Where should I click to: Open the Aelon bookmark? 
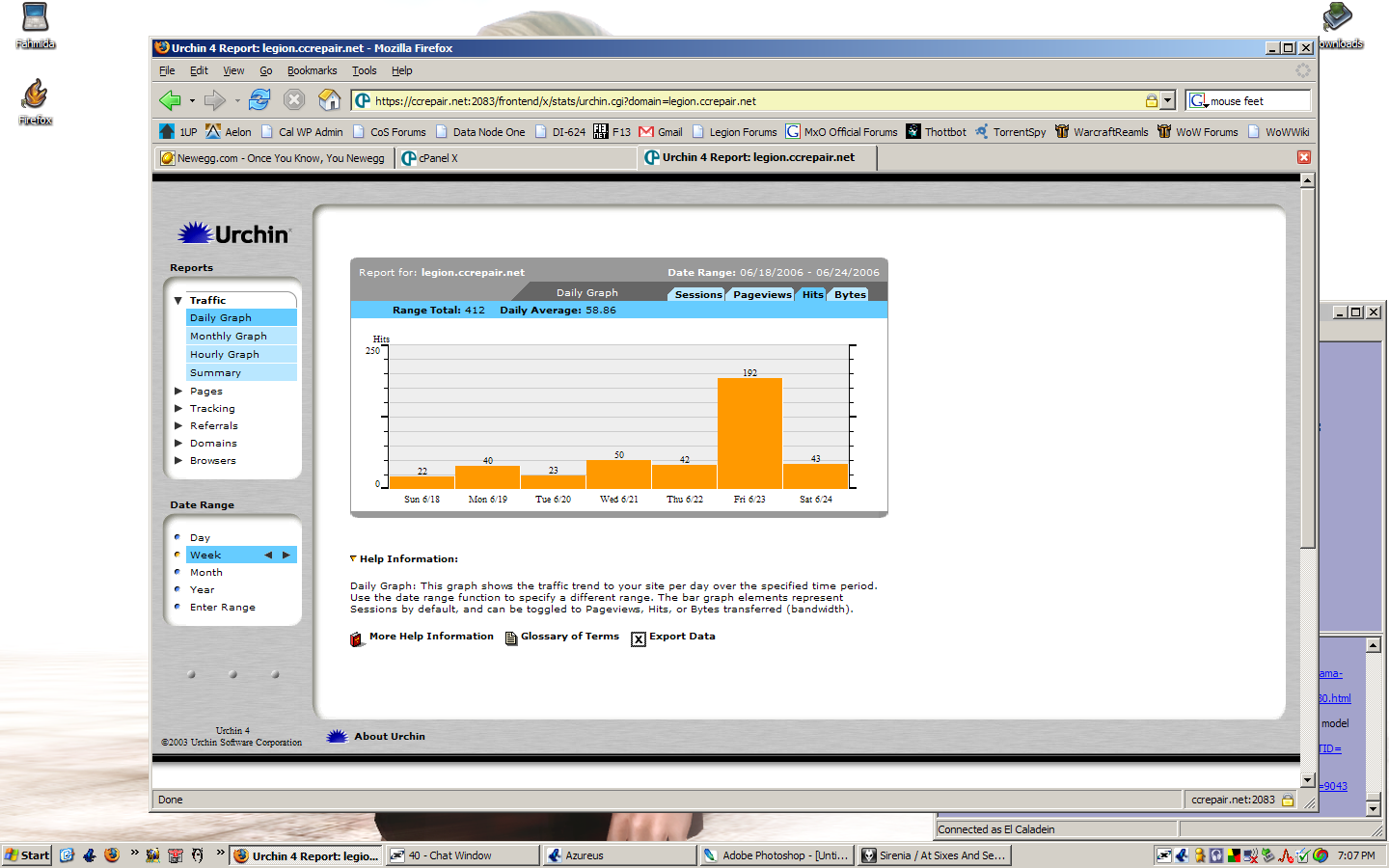[x=229, y=132]
